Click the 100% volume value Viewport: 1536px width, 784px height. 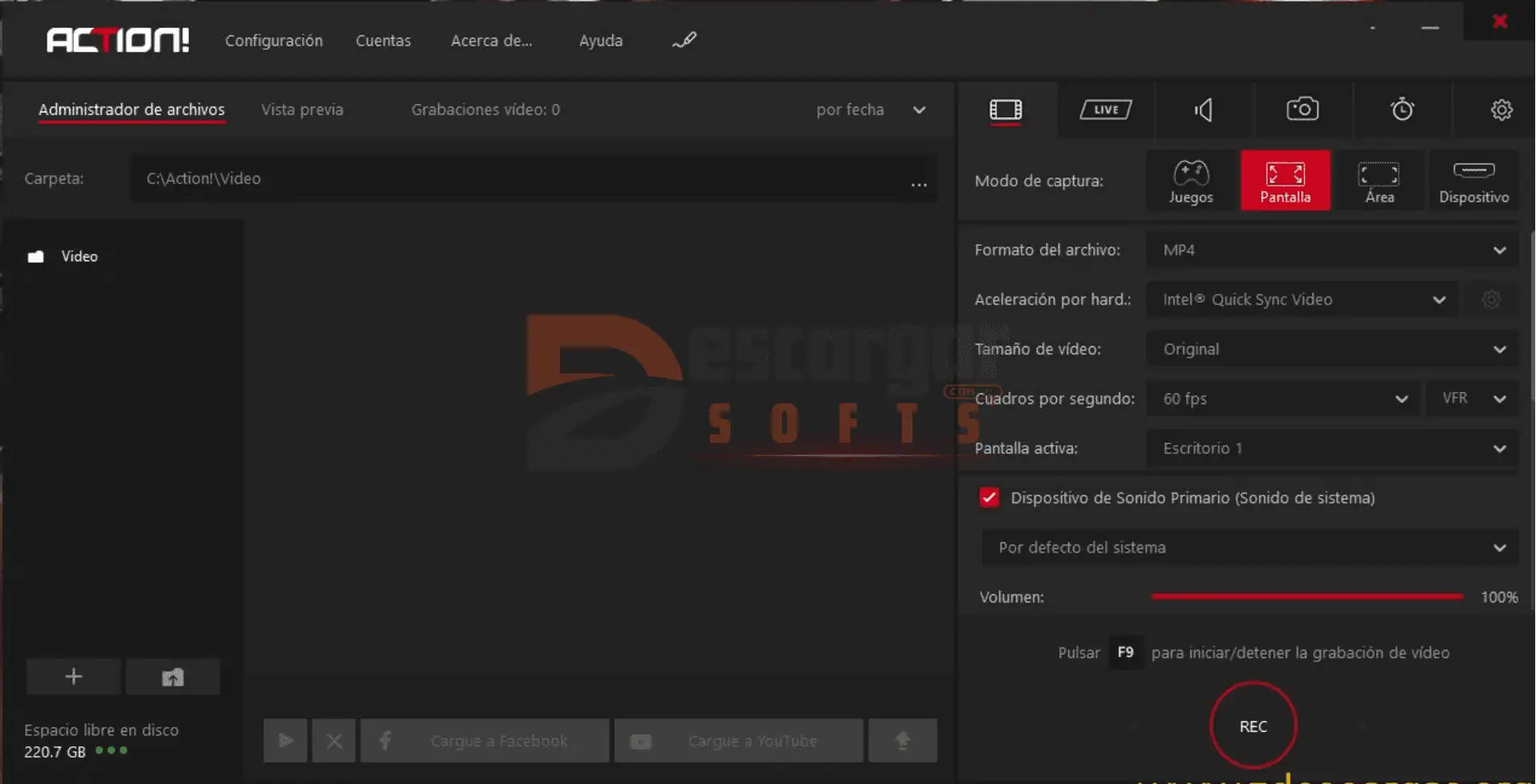(x=1499, y=597)
